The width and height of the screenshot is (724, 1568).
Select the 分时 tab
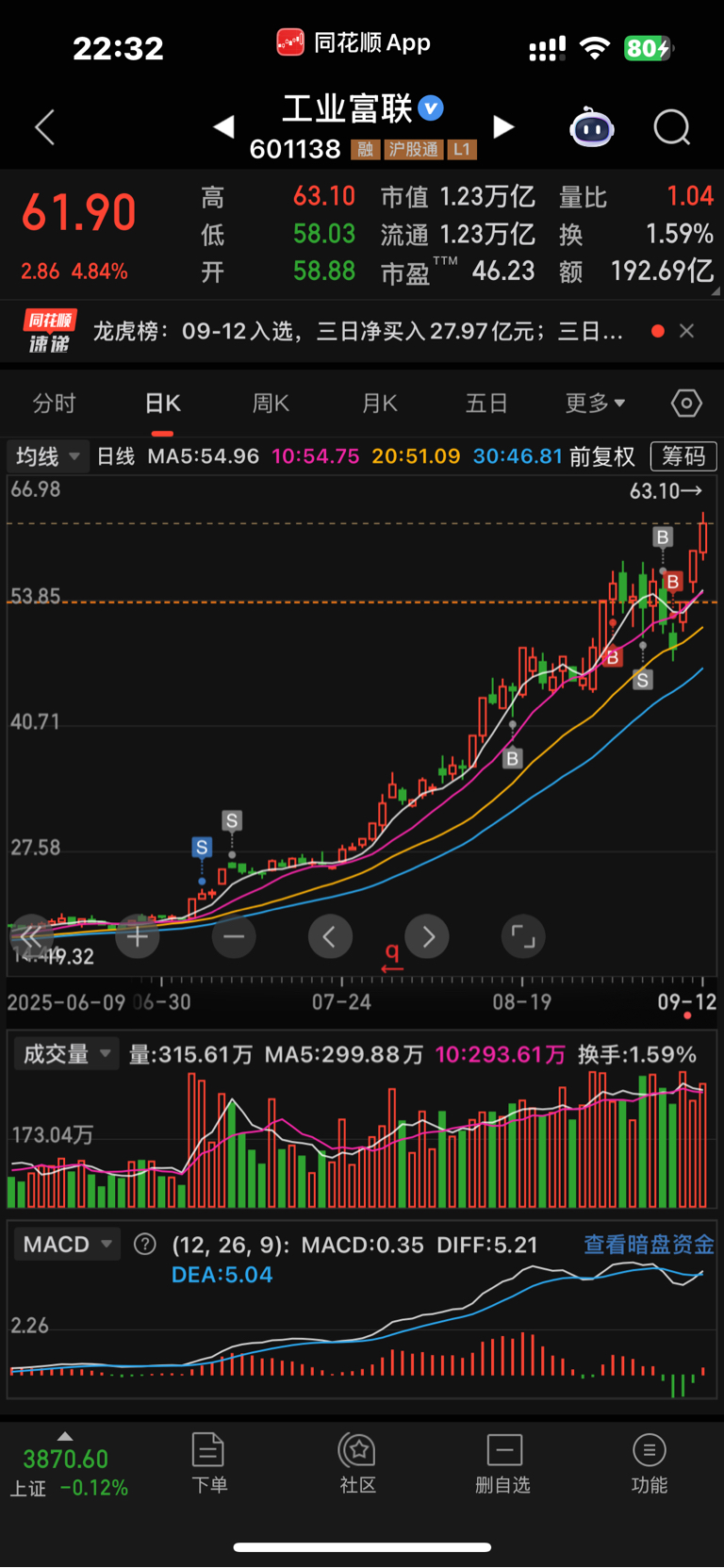[54, 404]
